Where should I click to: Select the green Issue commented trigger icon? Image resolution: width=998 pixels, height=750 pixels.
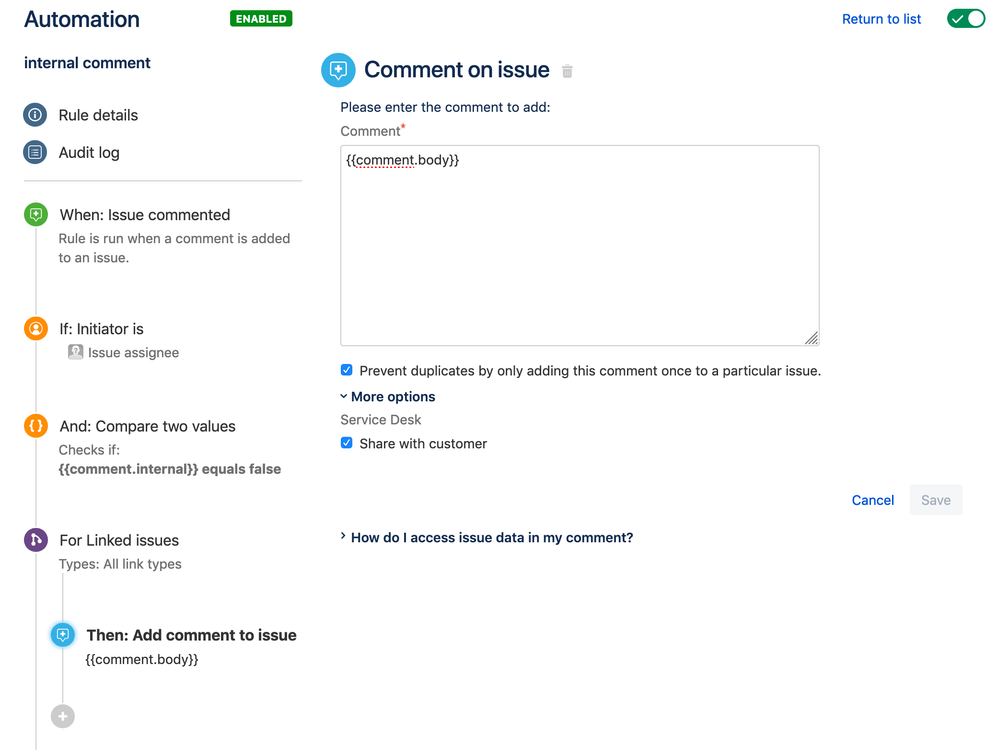coord(36,215)
